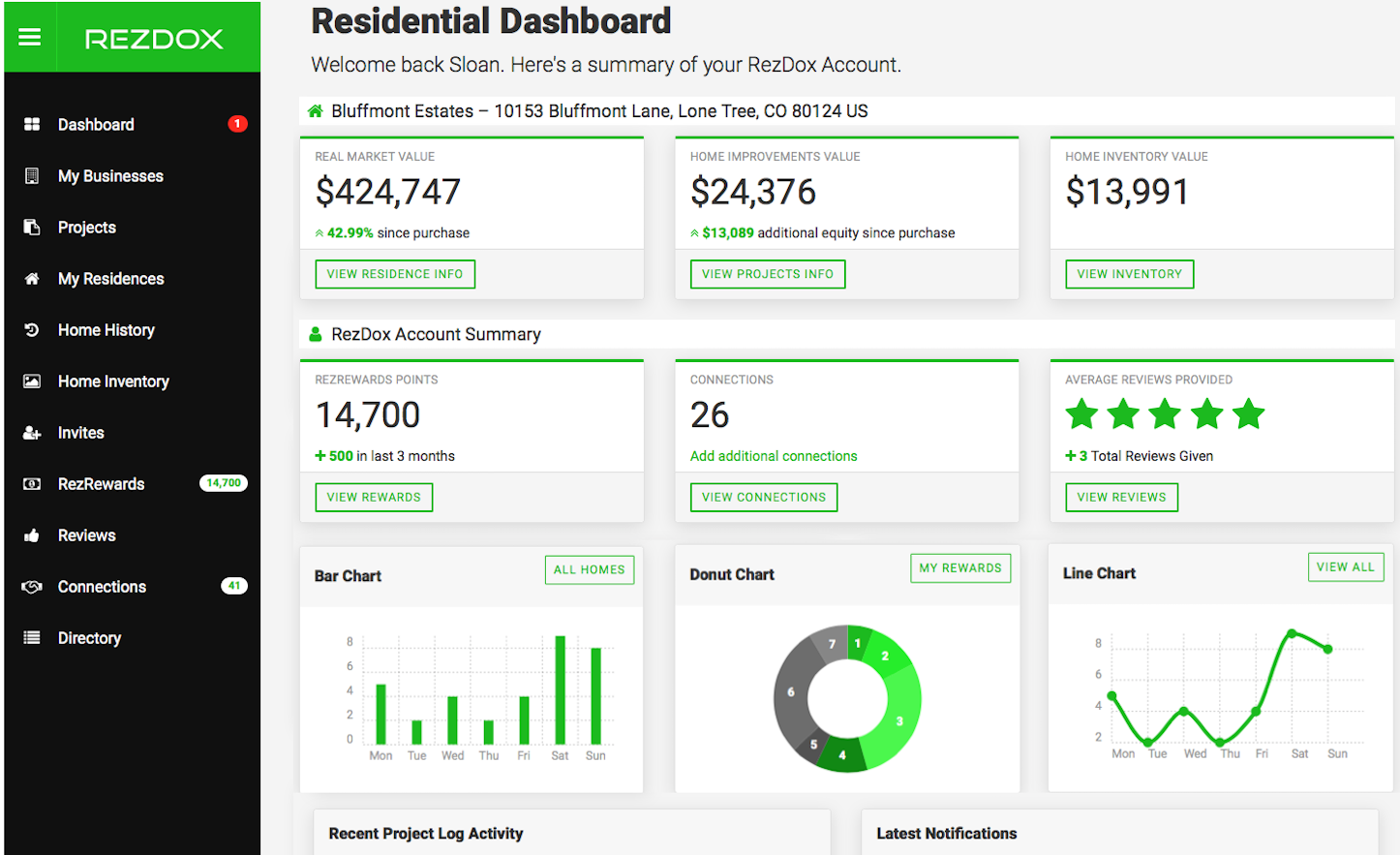Click the 41 Connections badge
This screenshot has width=1400, height=855.
click(x=234, y=586)
